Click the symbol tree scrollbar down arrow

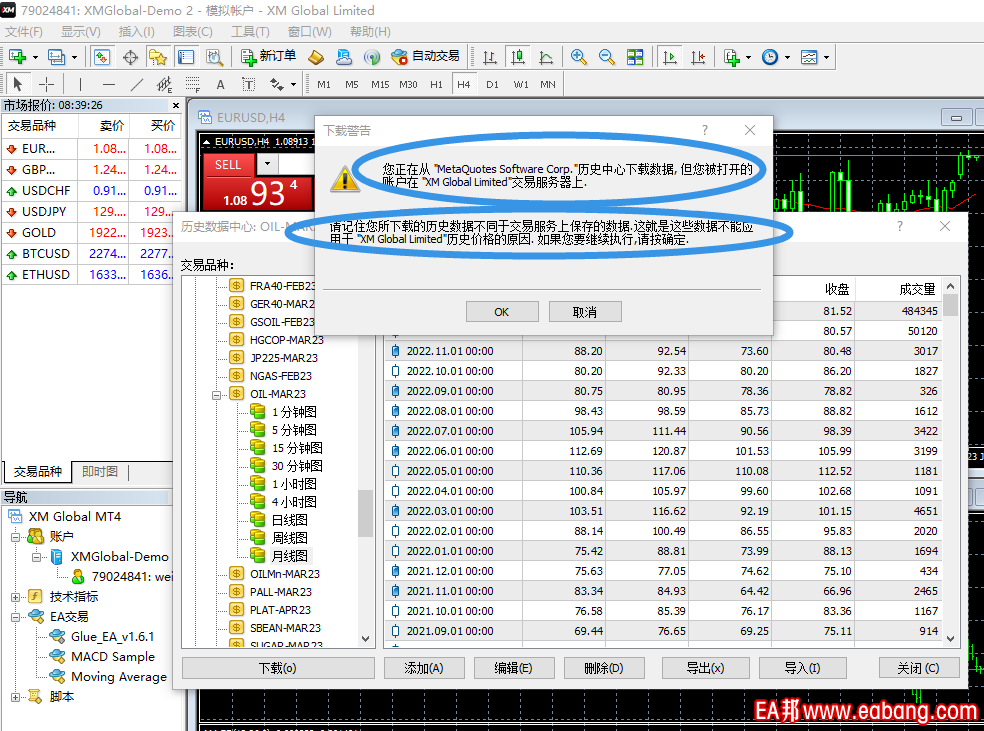click(x=366, y=639)
